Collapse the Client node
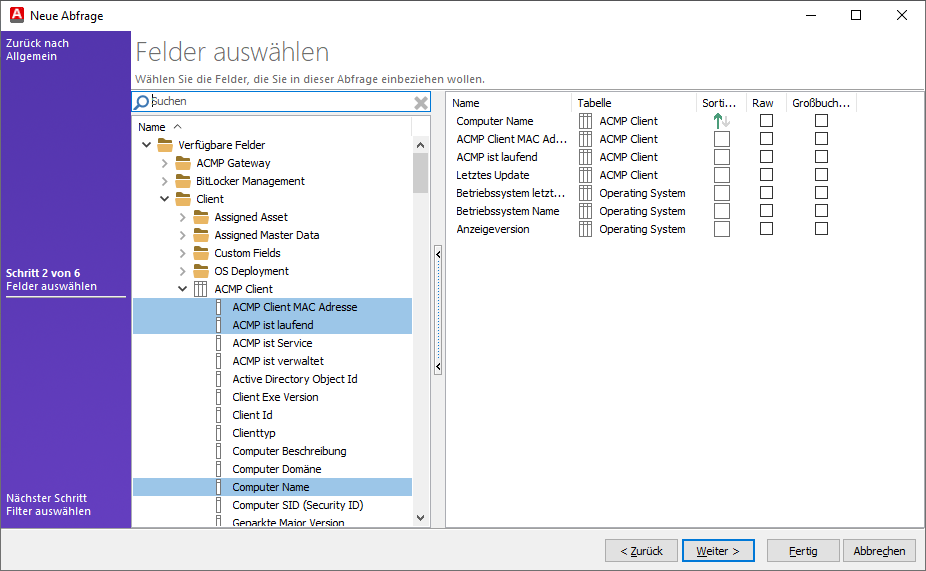Screen dimensions: 926x571 pos(165,198)
